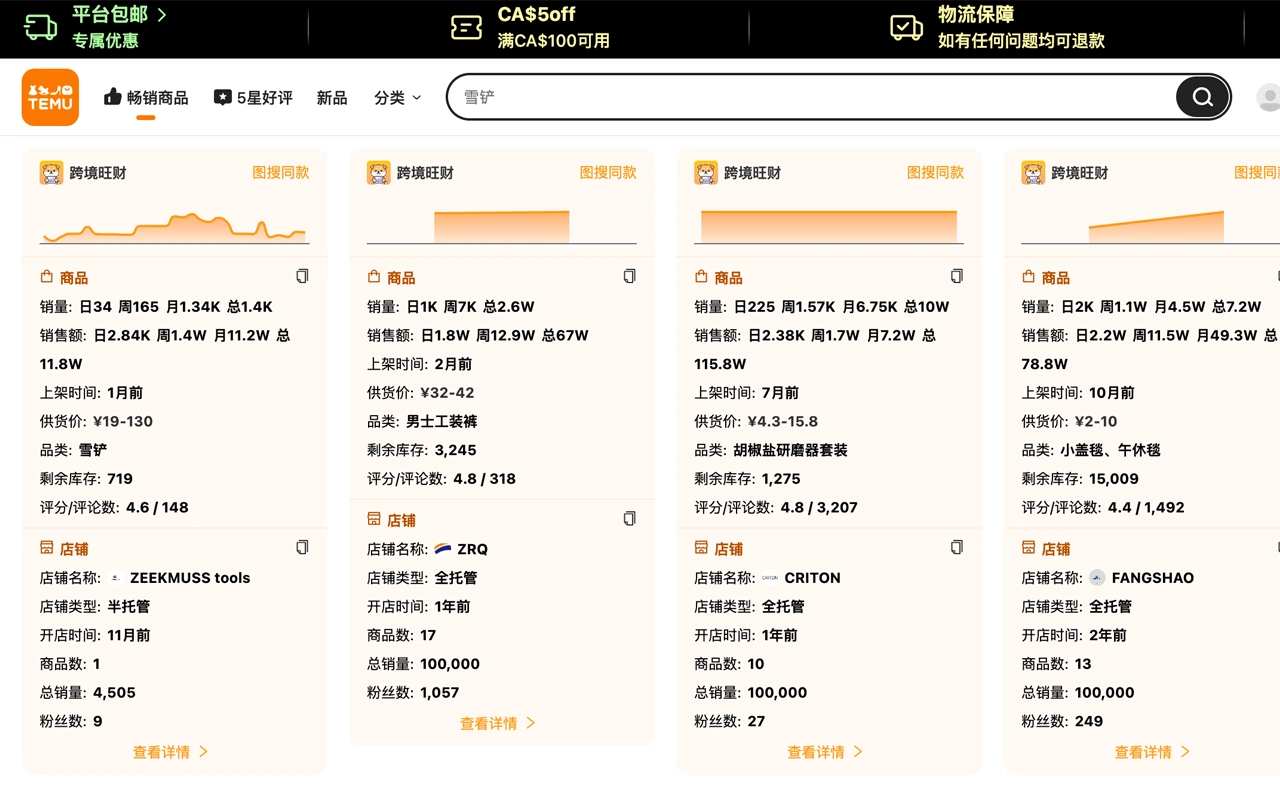
Task: Click the sales trend chart on the first card
Action: [x=174, y=225]
